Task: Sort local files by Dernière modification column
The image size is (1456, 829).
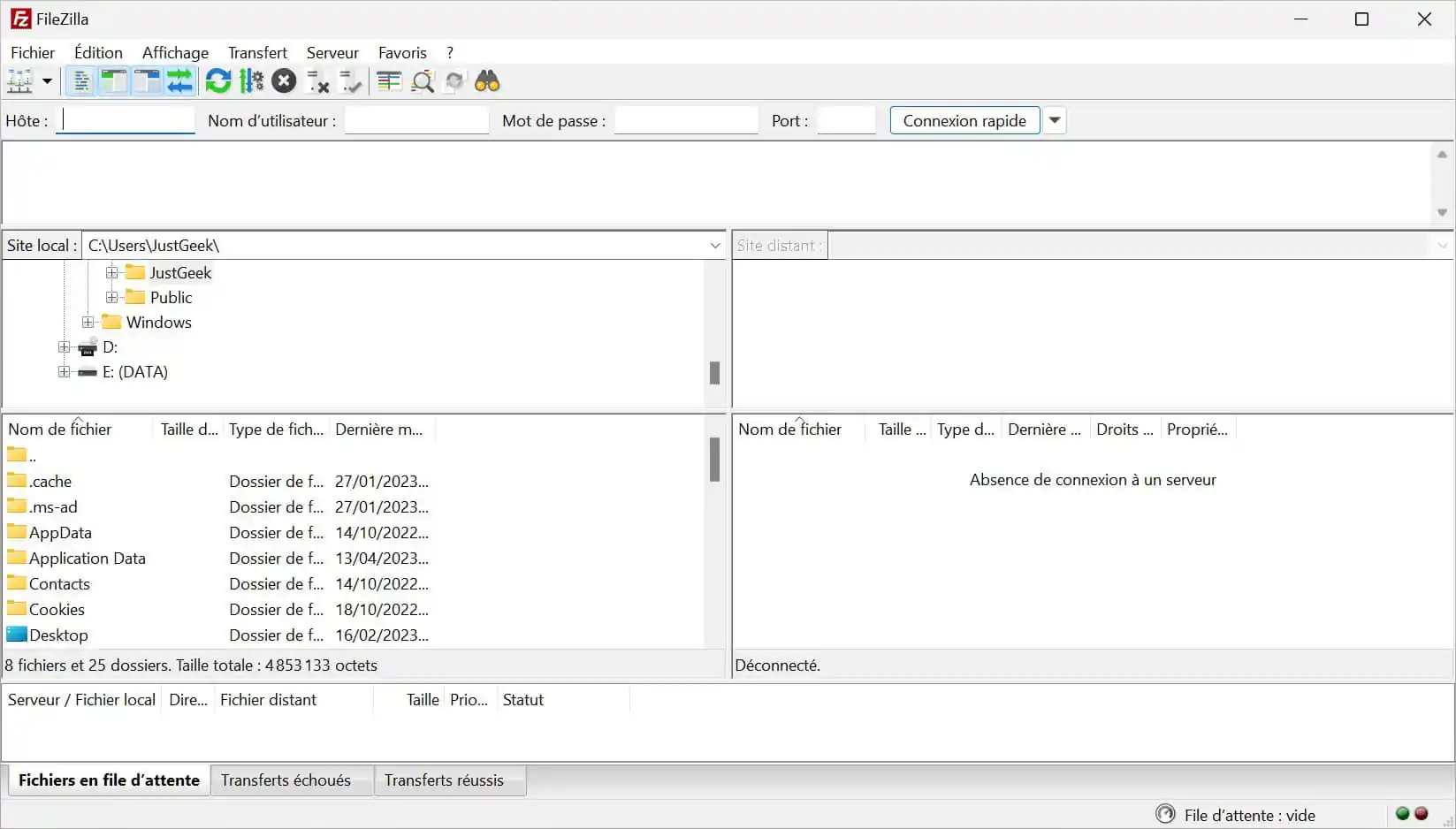Action: tap(382, 430)
